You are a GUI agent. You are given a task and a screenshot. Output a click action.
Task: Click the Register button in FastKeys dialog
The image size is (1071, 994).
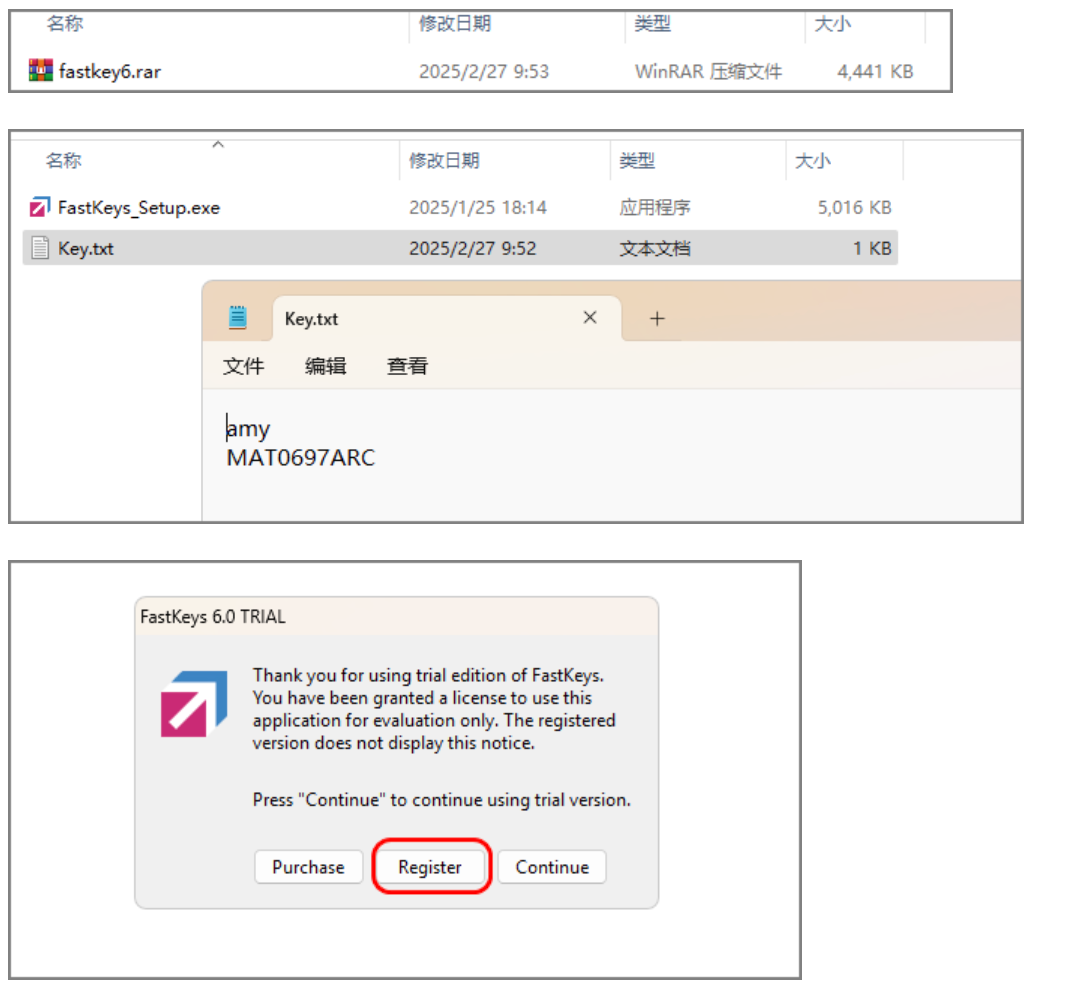(x=430, y=867)
